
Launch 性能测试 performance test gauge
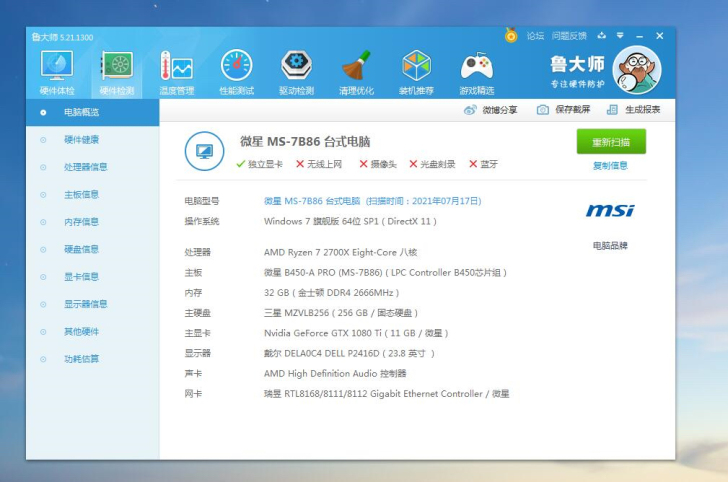click(236, 73)
